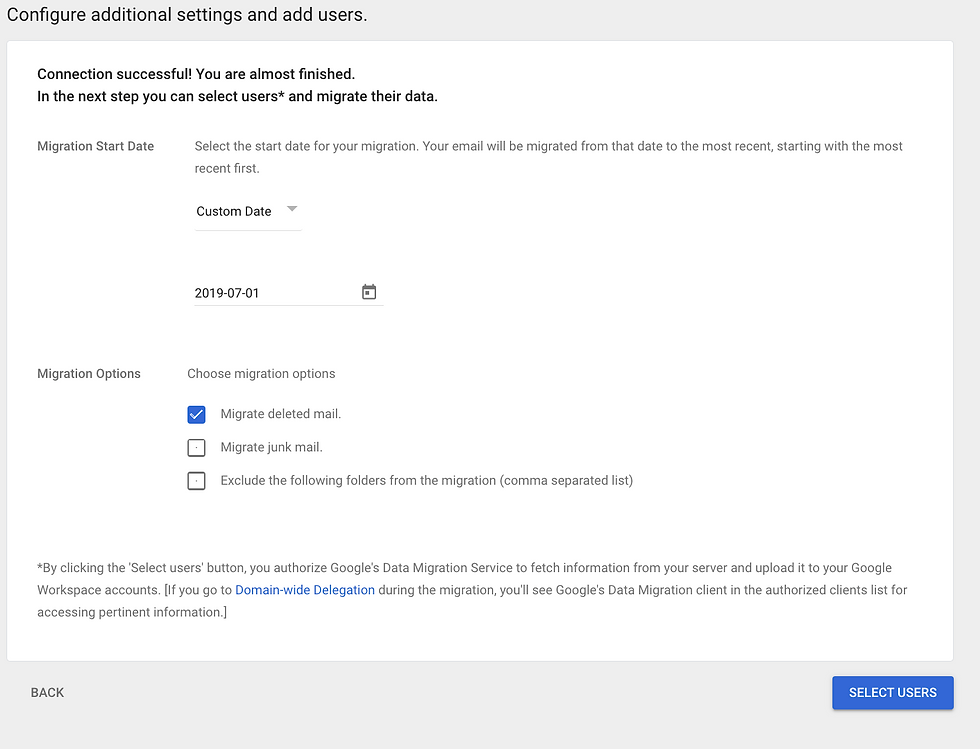This screenshot has height=749, width=980.
Task: Expand the Custom Date dropdown arrow
Action: click(x=292, y=209)
